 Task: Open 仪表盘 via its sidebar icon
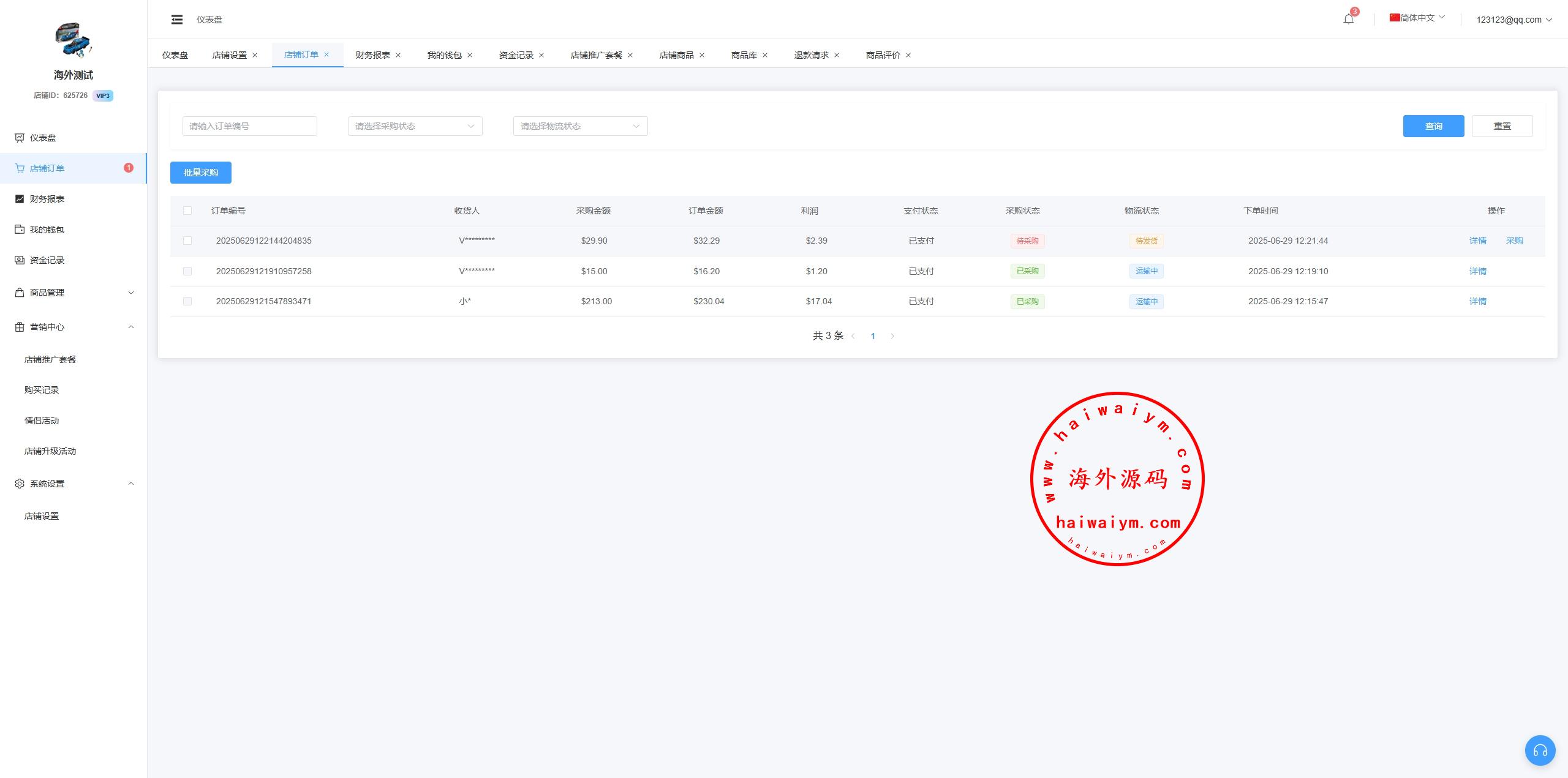[x=20, y=138]
